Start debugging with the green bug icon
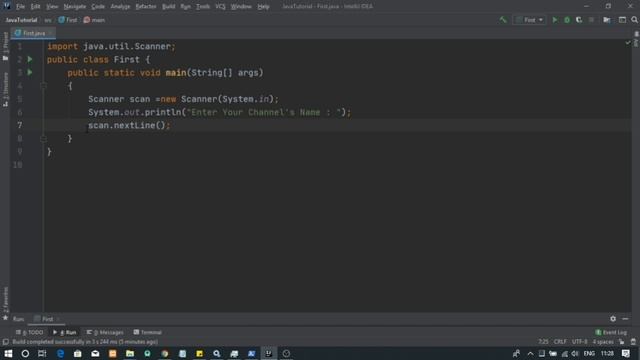This screenshot has height=360, width=640. tap(567, 20)
